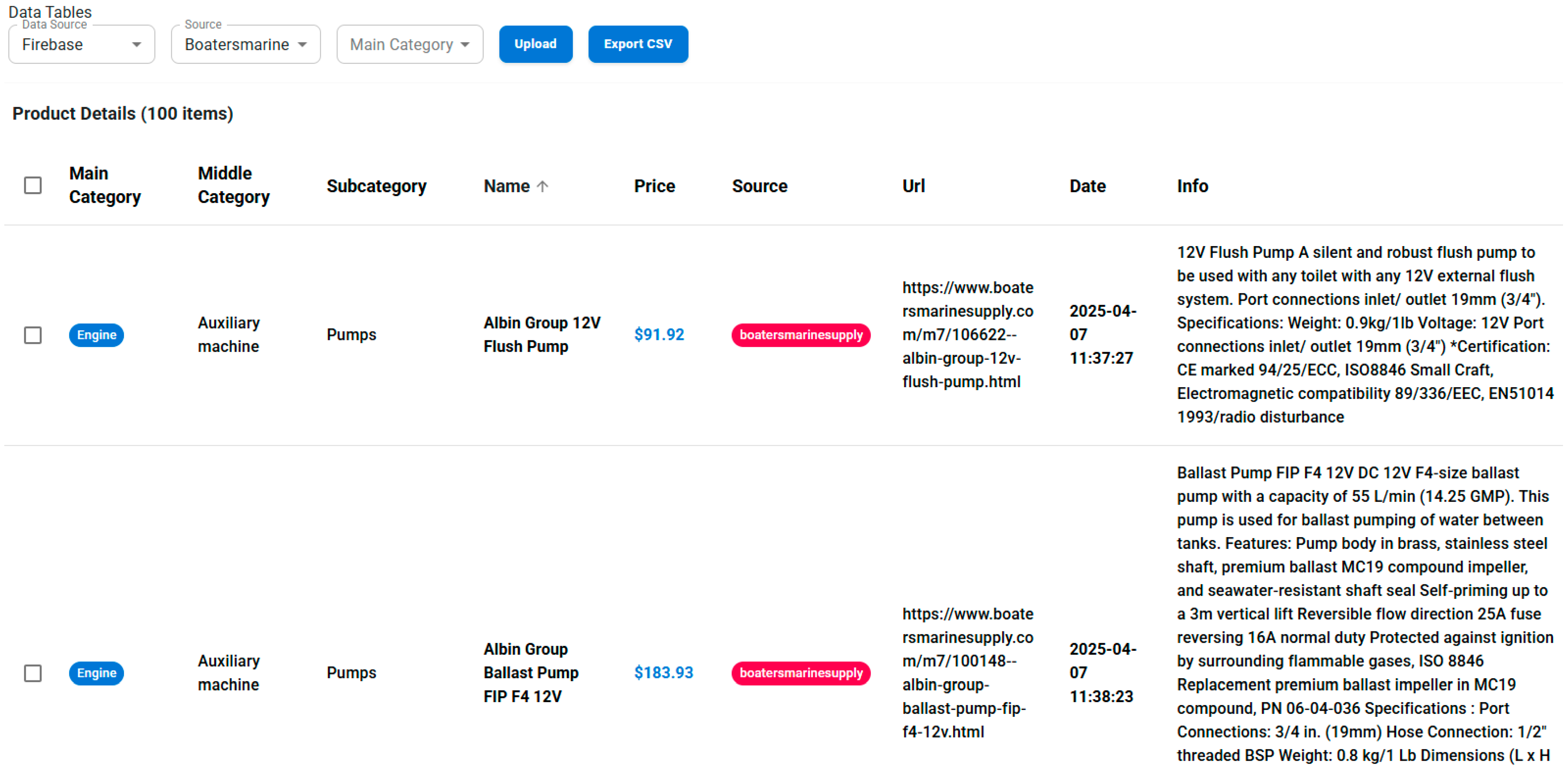
Task: Sort by the Price column header
Action: click(x=654, y=186)
